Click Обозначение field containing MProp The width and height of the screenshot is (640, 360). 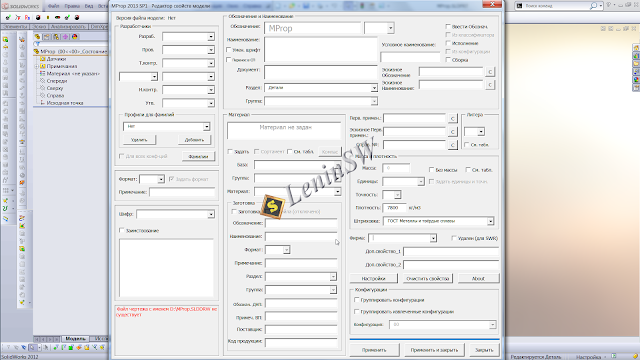click(313, 28)
